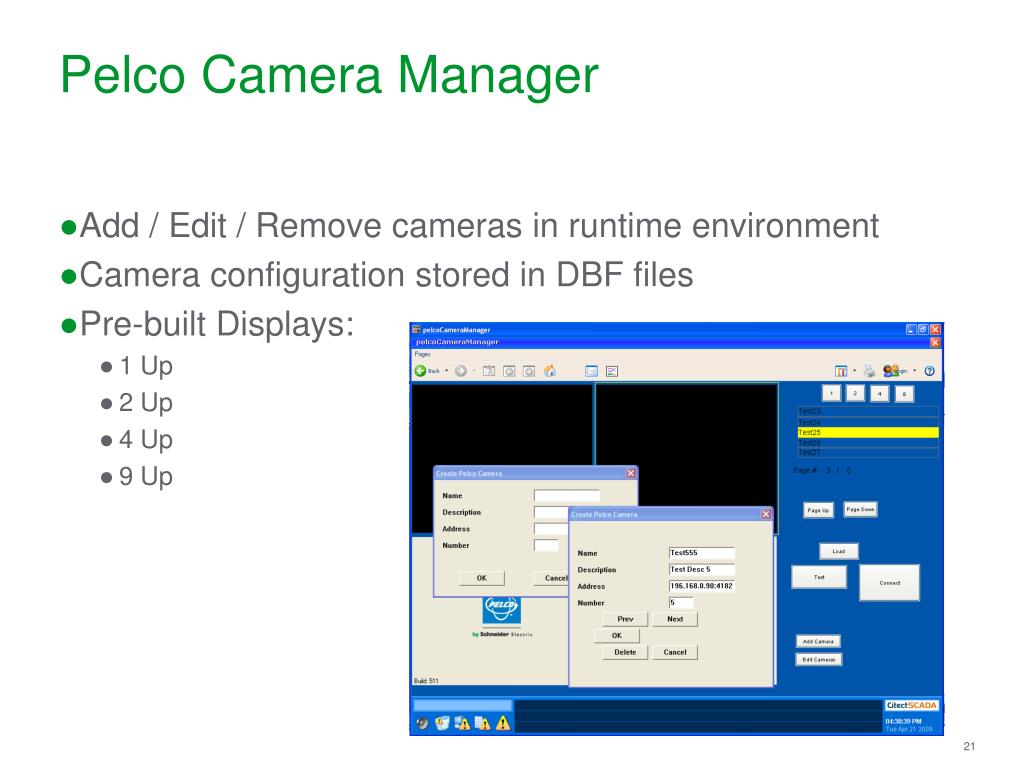Screen dimensions: 1024x768
Task: Click the trend chart page icon
Action: point(612,371)
